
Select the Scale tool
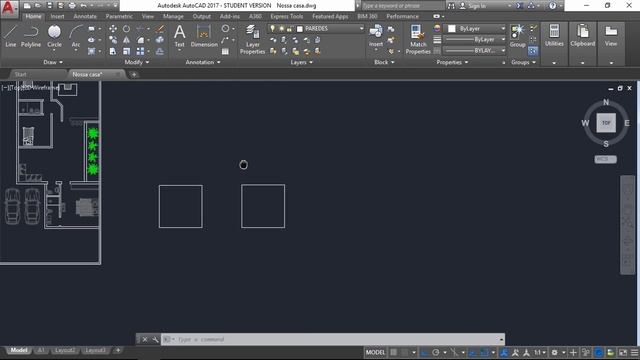[127, 51]
